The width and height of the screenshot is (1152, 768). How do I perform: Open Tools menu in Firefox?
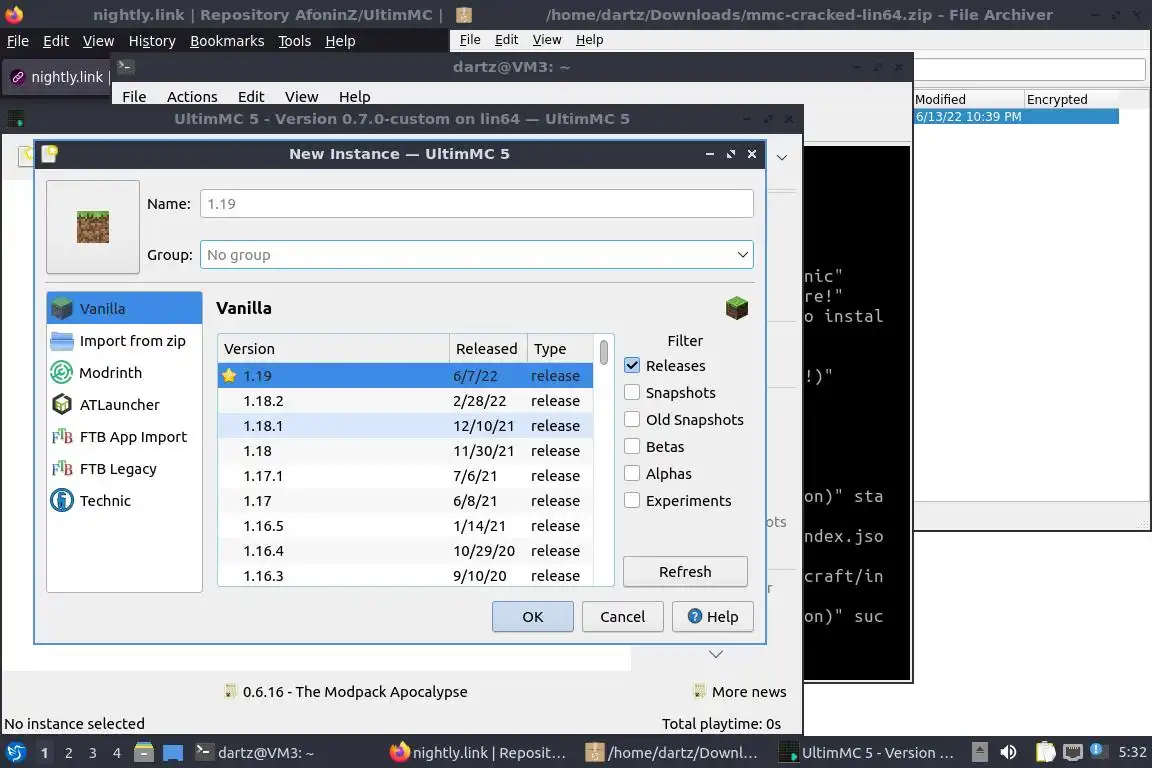click(295, 41)
